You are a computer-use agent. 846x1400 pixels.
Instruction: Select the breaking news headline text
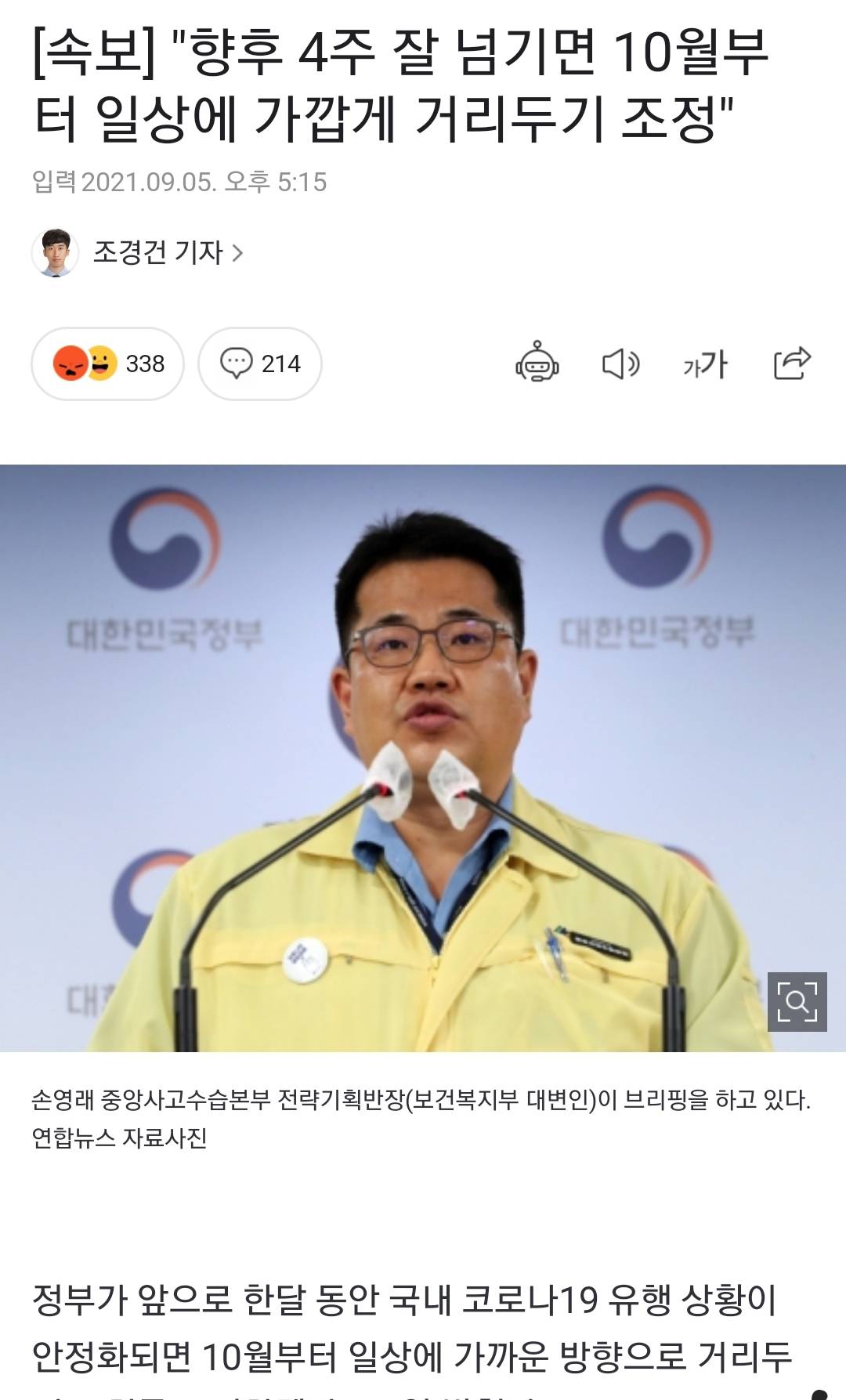point(400,85)
